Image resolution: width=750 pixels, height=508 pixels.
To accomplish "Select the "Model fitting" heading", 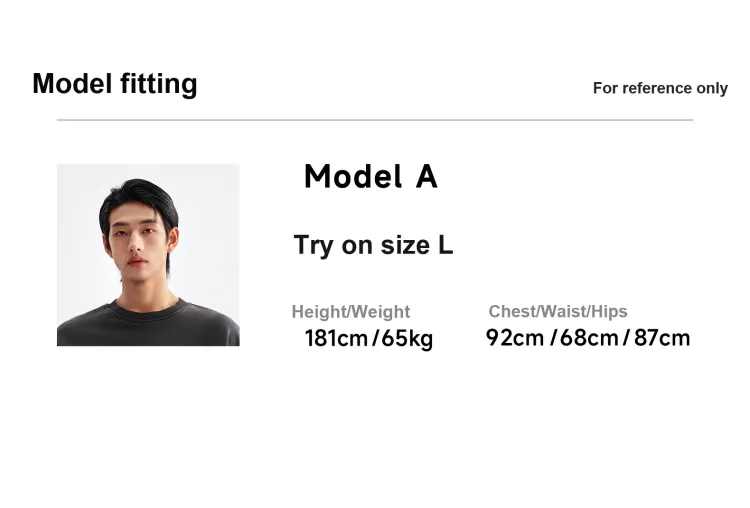I will tap(115, 84).
